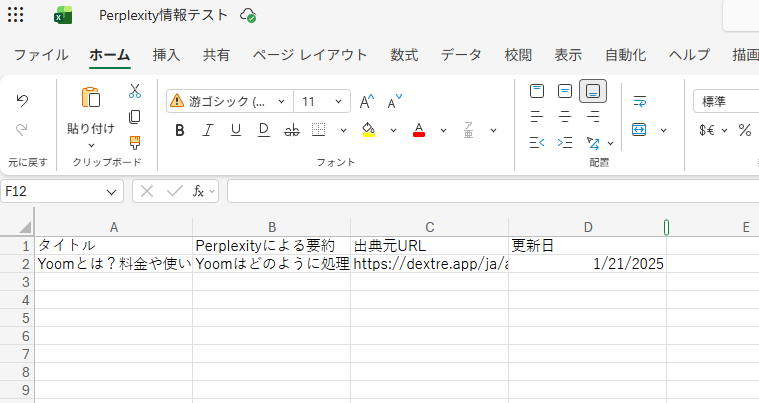759x403 pixels.
Task: Click the F12 name box
Action: (61, 192)
